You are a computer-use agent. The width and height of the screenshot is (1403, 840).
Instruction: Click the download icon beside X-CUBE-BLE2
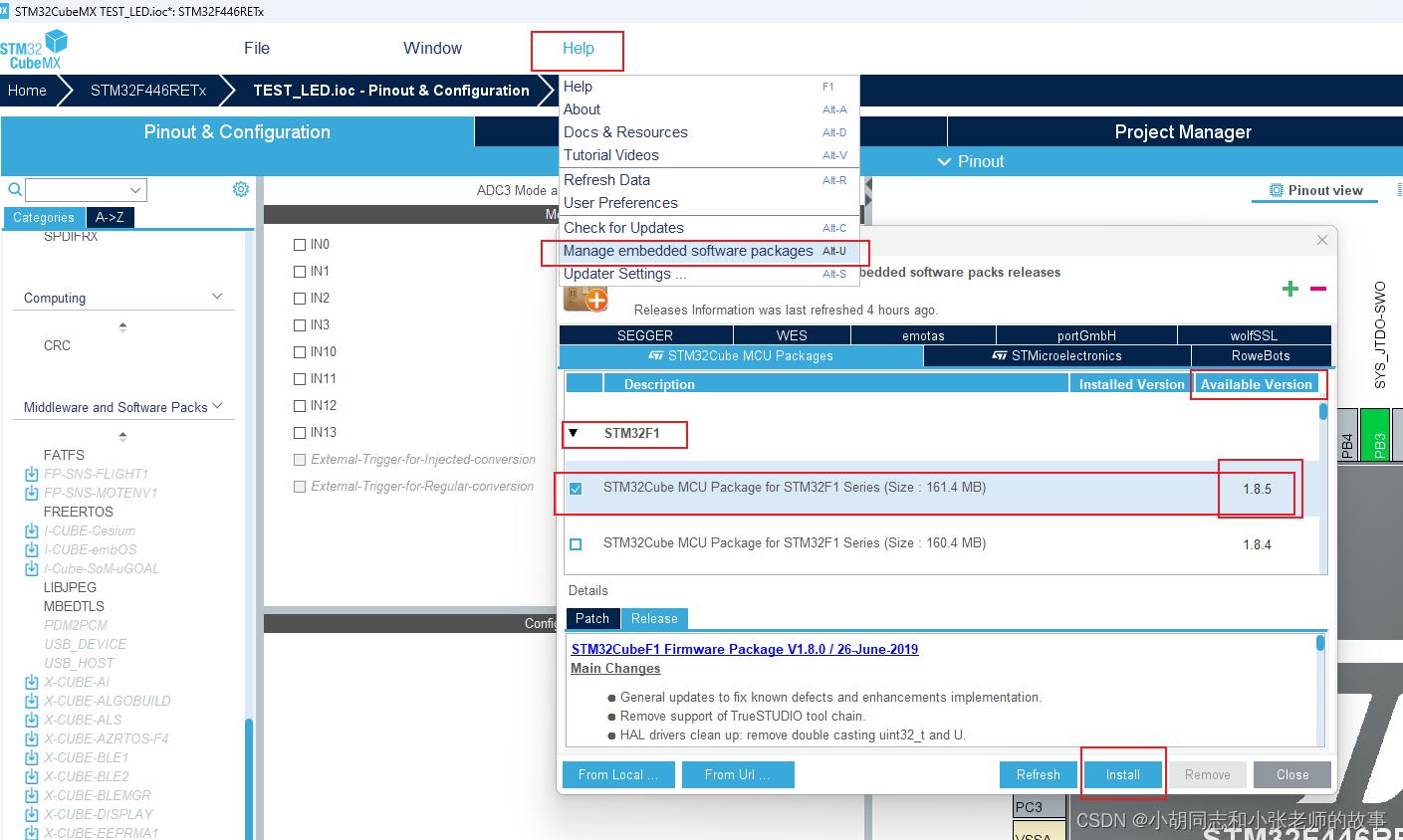pos(32,776)
